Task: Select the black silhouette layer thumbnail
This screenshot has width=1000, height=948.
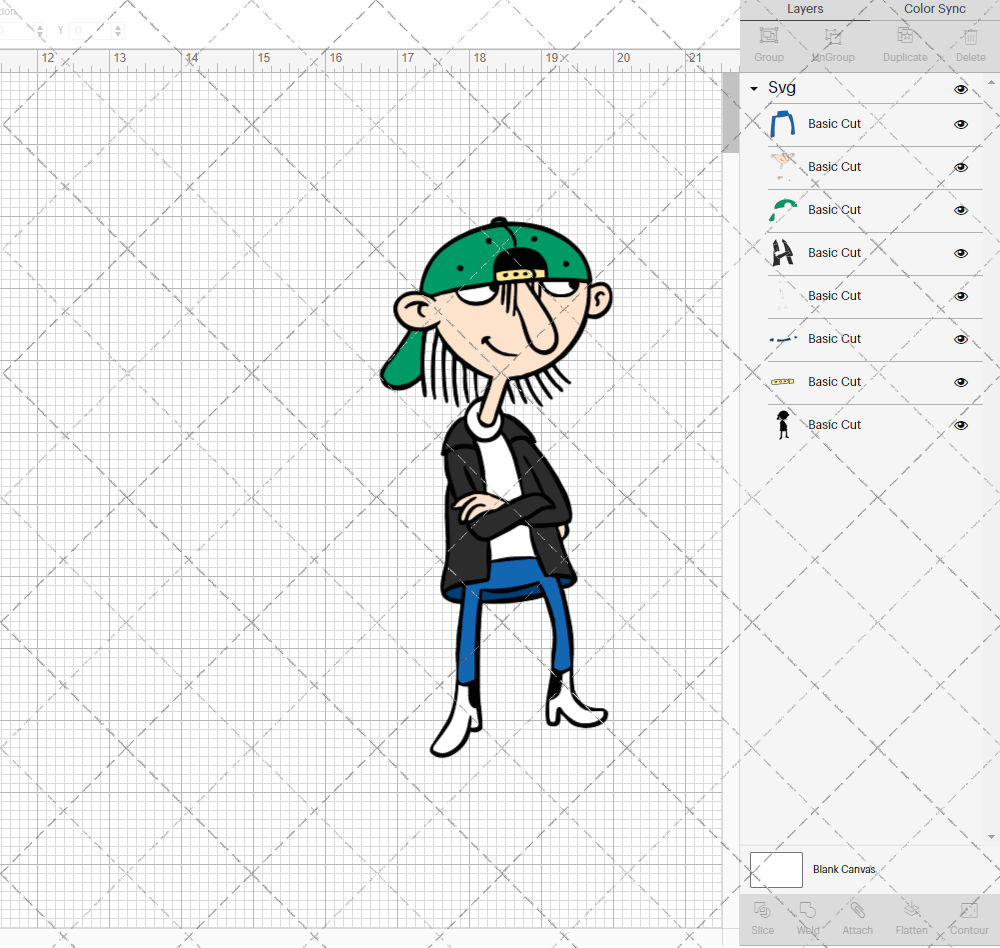Action: (783, 425)
